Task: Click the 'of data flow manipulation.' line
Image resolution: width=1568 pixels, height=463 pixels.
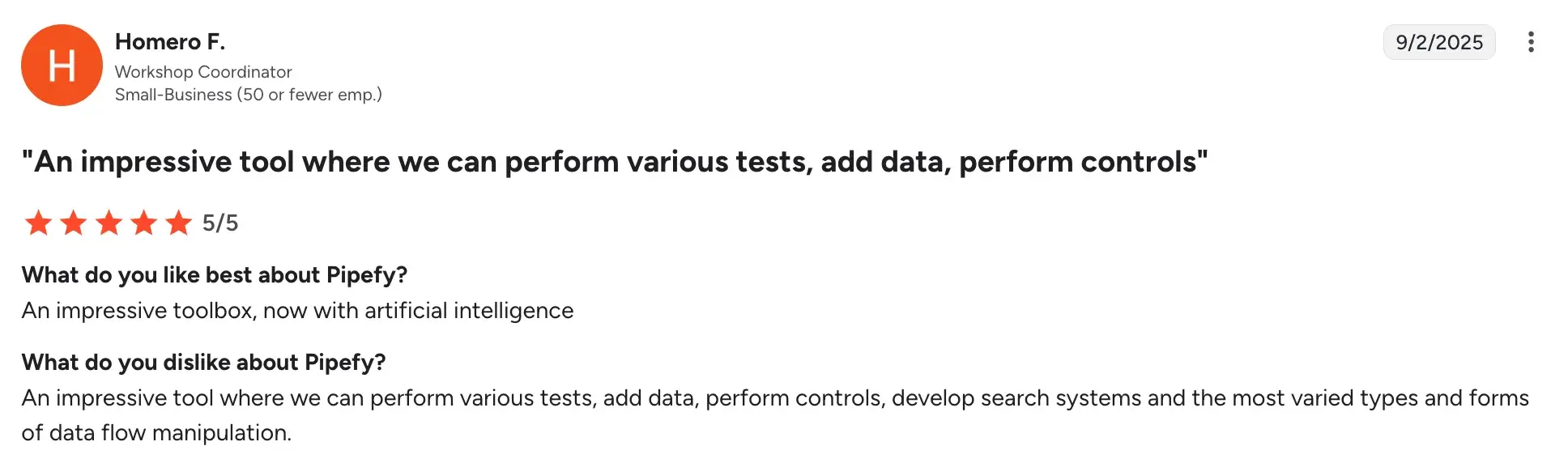Action: [156, 433]
